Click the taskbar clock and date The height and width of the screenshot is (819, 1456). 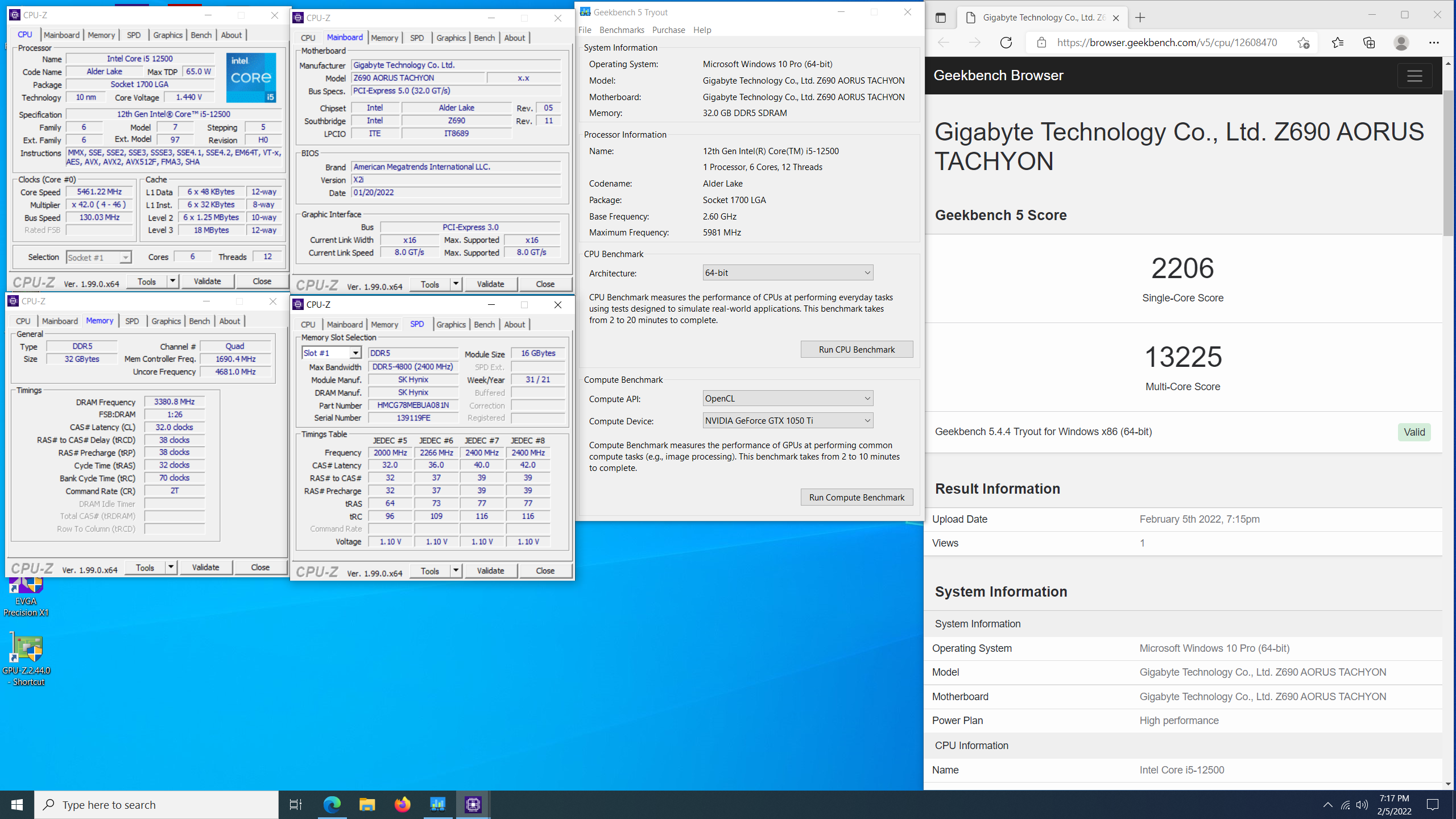pos(1394,804)
